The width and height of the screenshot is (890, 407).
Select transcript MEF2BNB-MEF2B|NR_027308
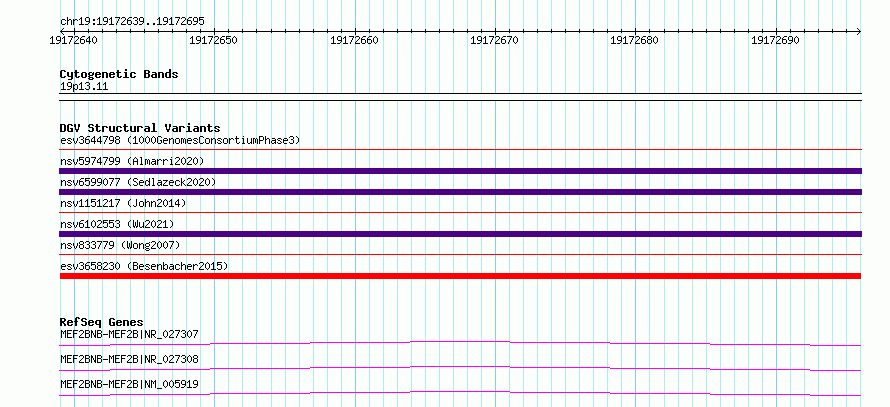click(129, 359)
